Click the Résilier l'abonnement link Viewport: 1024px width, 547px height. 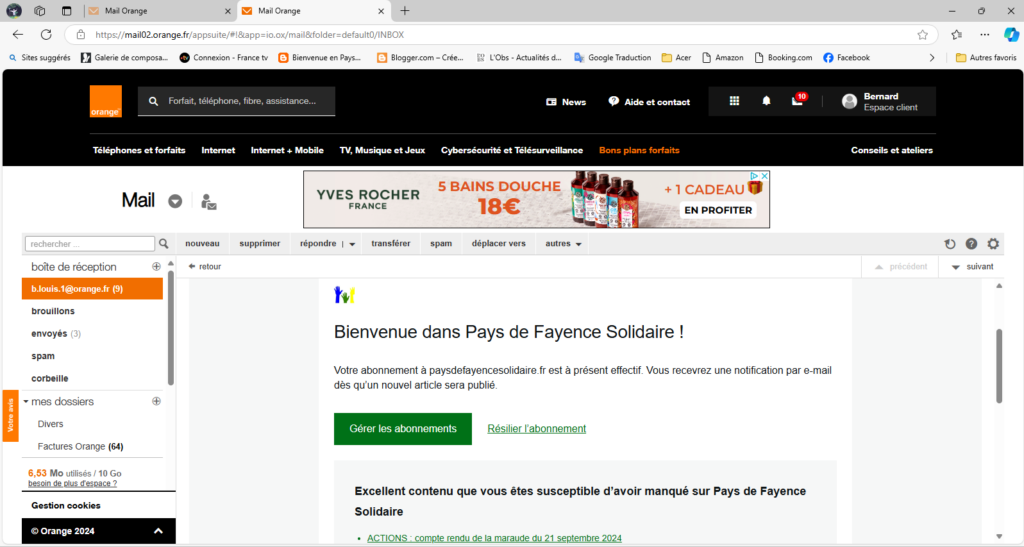click(536, 429)
